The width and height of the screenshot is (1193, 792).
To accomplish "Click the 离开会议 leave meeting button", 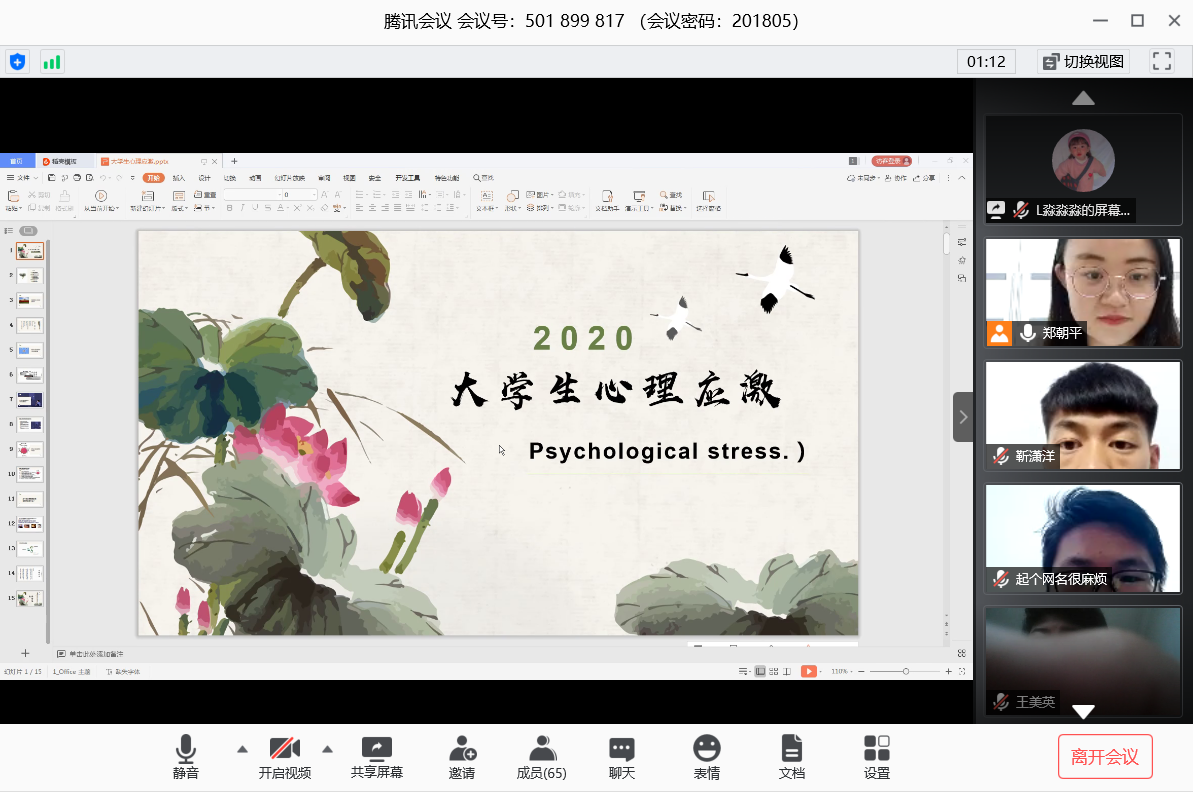I will (1105, 757).
